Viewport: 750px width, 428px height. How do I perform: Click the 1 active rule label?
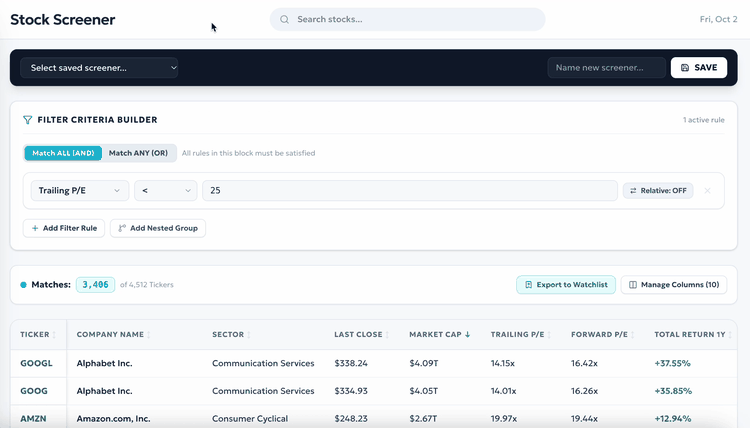tap(704, 120)
